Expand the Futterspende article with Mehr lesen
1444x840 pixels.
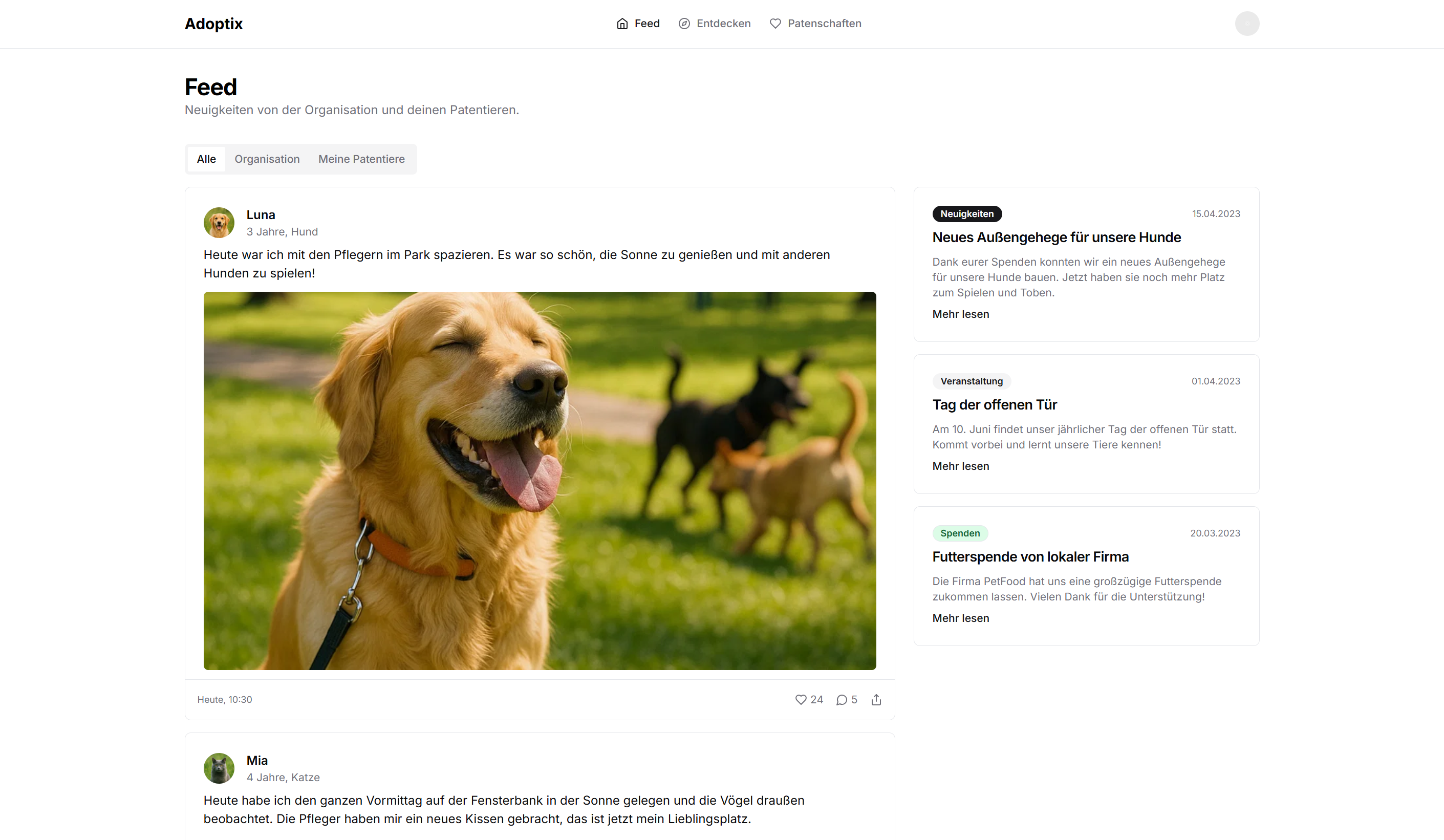(960, 618)
